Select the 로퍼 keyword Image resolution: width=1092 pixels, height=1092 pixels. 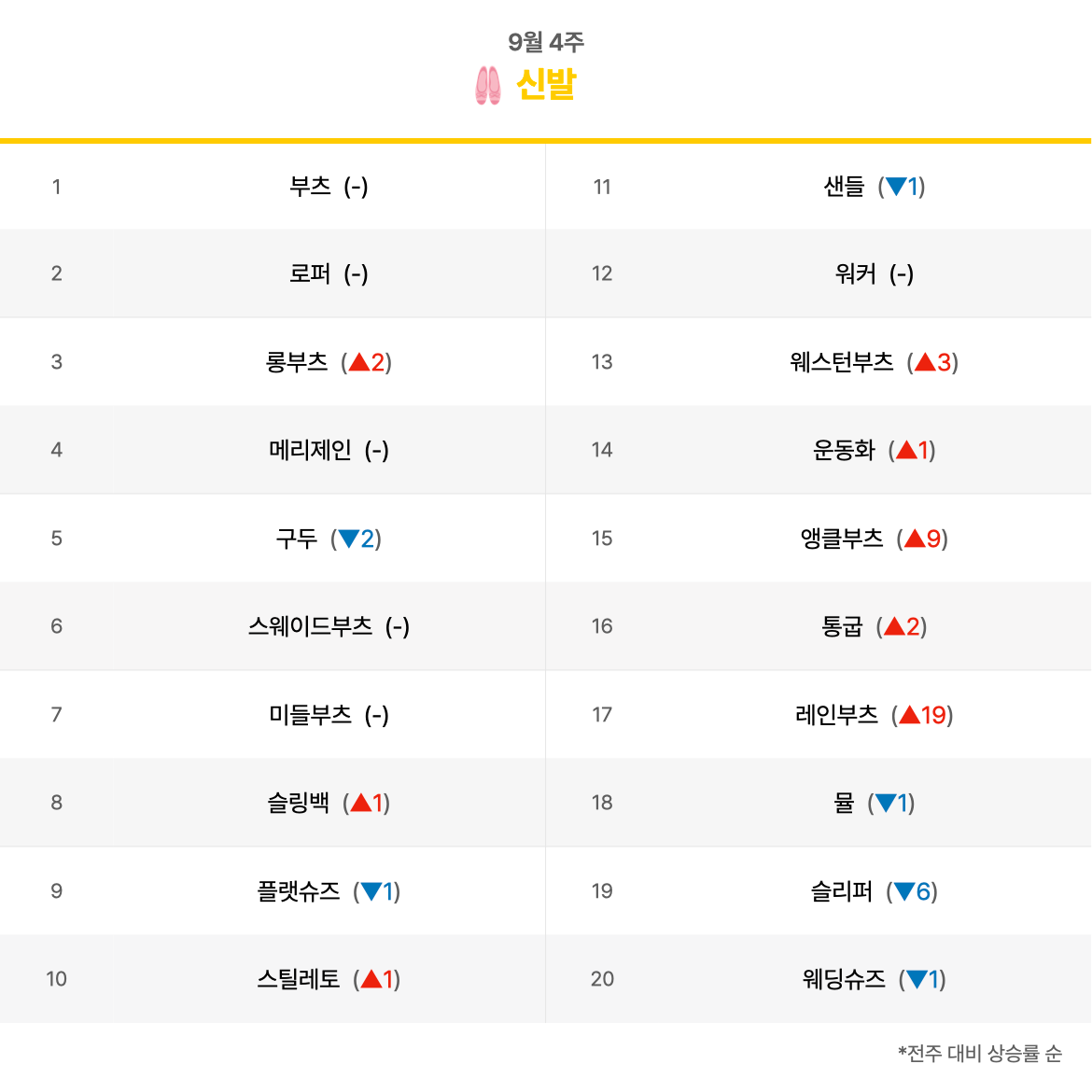point(310,273)
